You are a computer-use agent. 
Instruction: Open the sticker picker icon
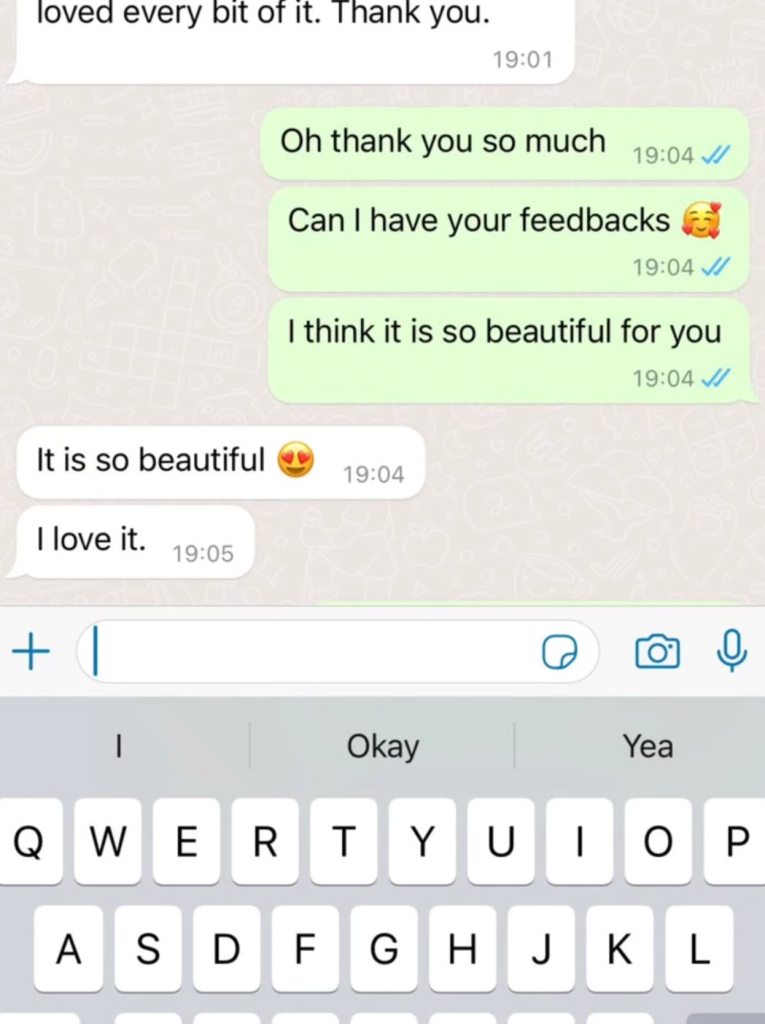click(x=560, y=652)
